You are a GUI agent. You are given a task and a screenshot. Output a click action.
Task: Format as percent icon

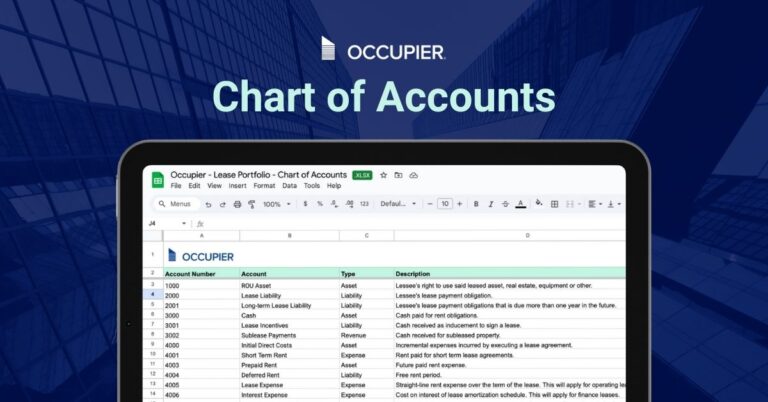click(319, 204)
